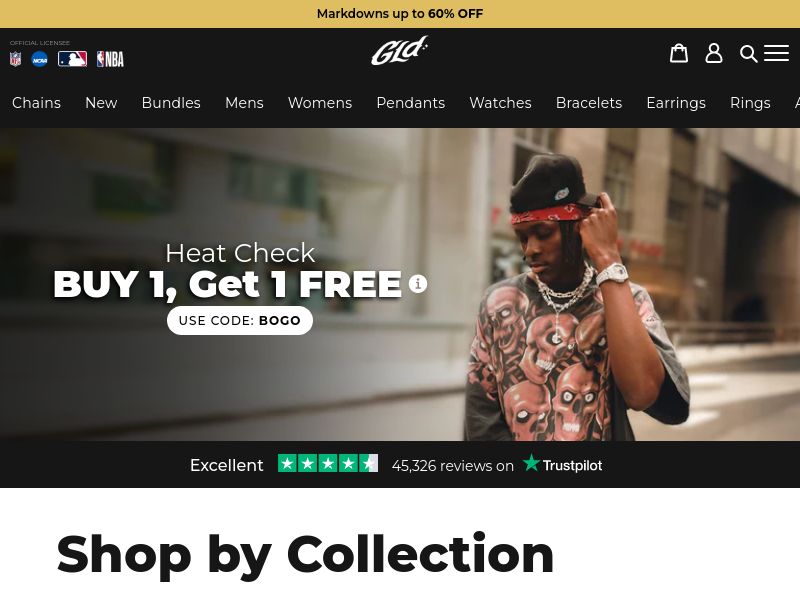Open the Bundles category
This screenshot has width=800, height=600.
(x=171, y=103)
